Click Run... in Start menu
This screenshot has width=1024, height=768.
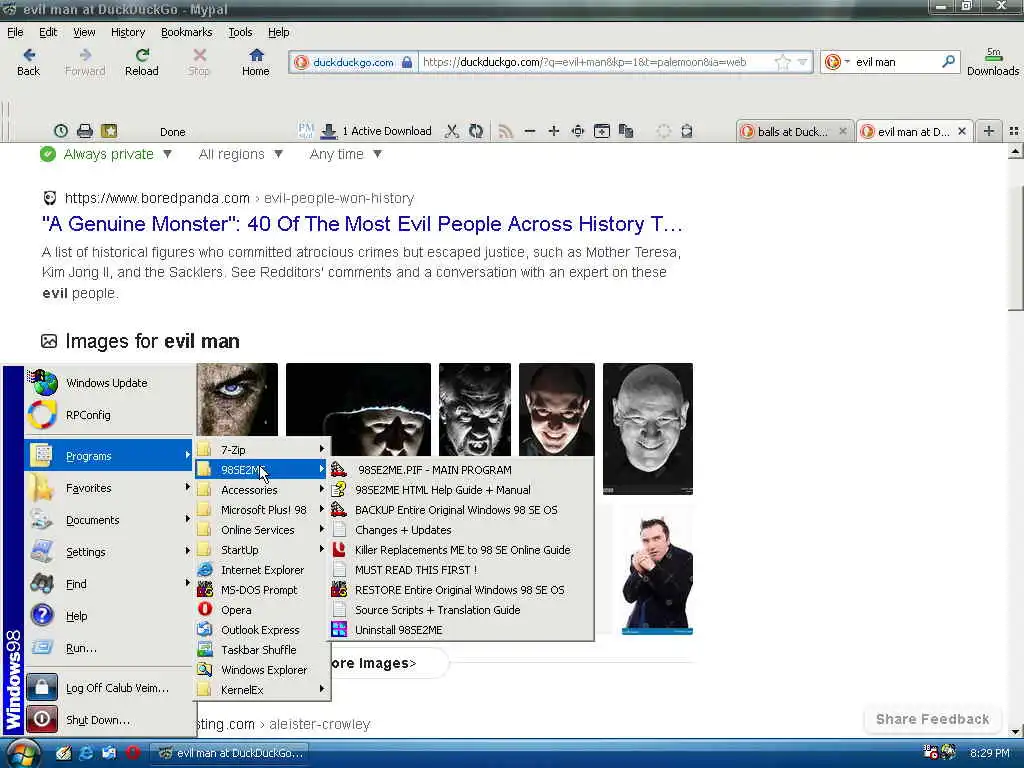coord(109,648)
